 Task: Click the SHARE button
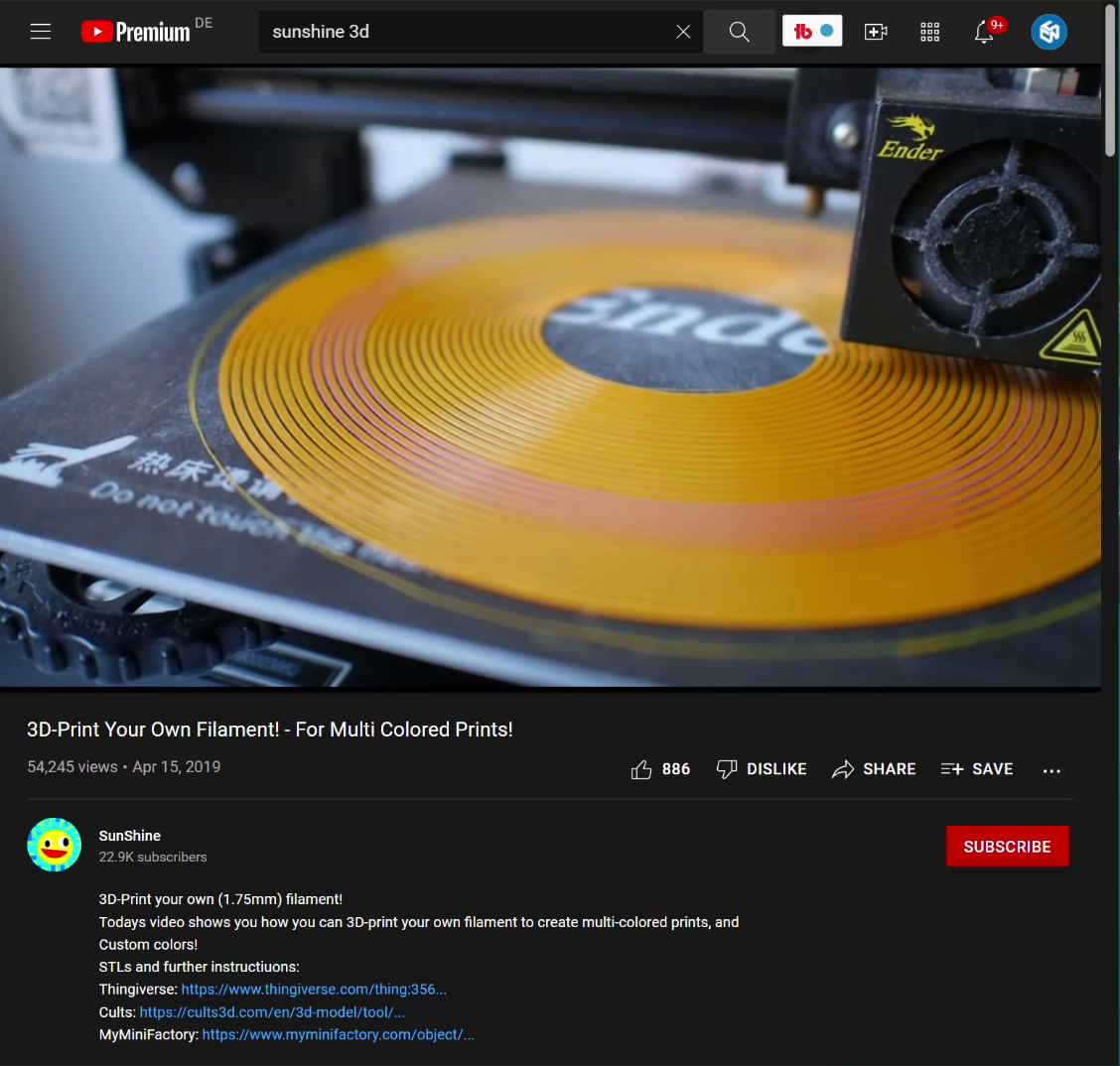tap(874, 769)
